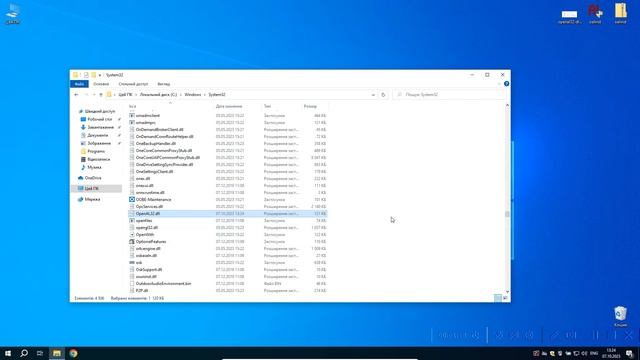The image size is (640, 360).
Task: Open the Windows Start menu
Action: click(x=8, y=353)
